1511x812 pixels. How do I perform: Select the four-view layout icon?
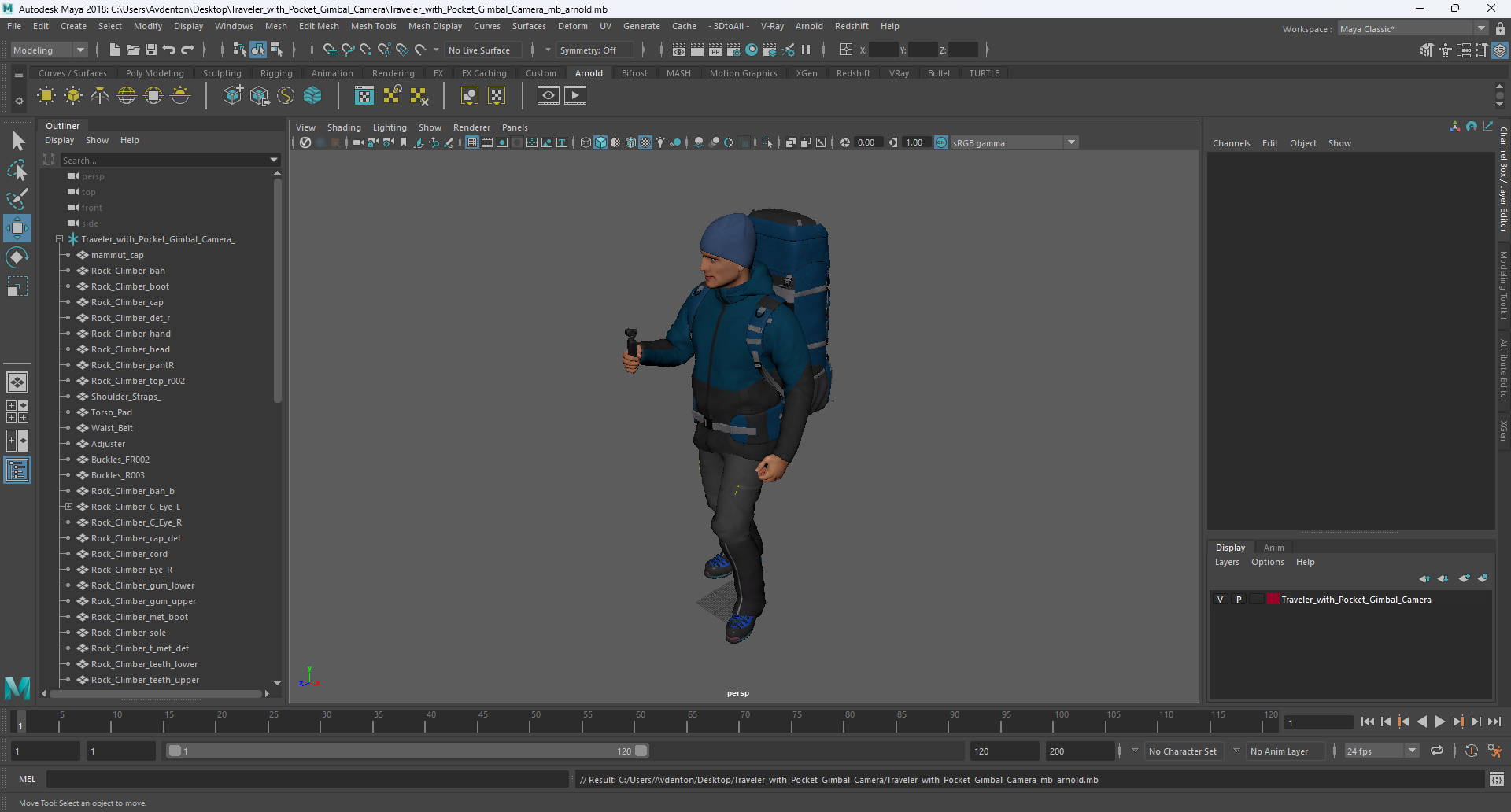pyautogui.click(x=17, y=412)
